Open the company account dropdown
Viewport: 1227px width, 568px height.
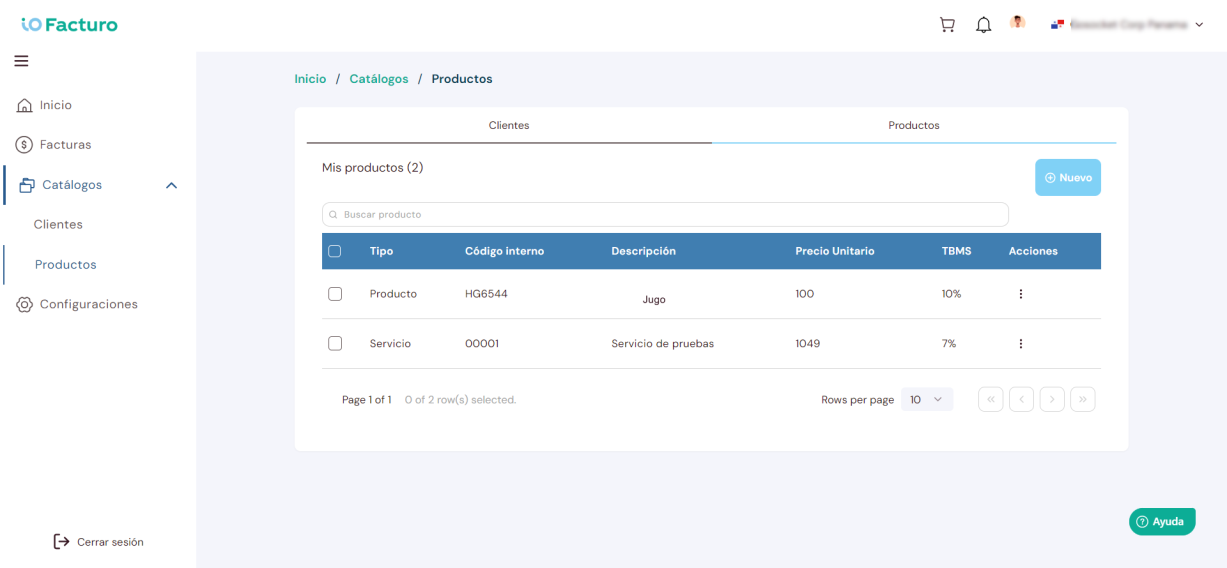click(x=1127, y=24)
